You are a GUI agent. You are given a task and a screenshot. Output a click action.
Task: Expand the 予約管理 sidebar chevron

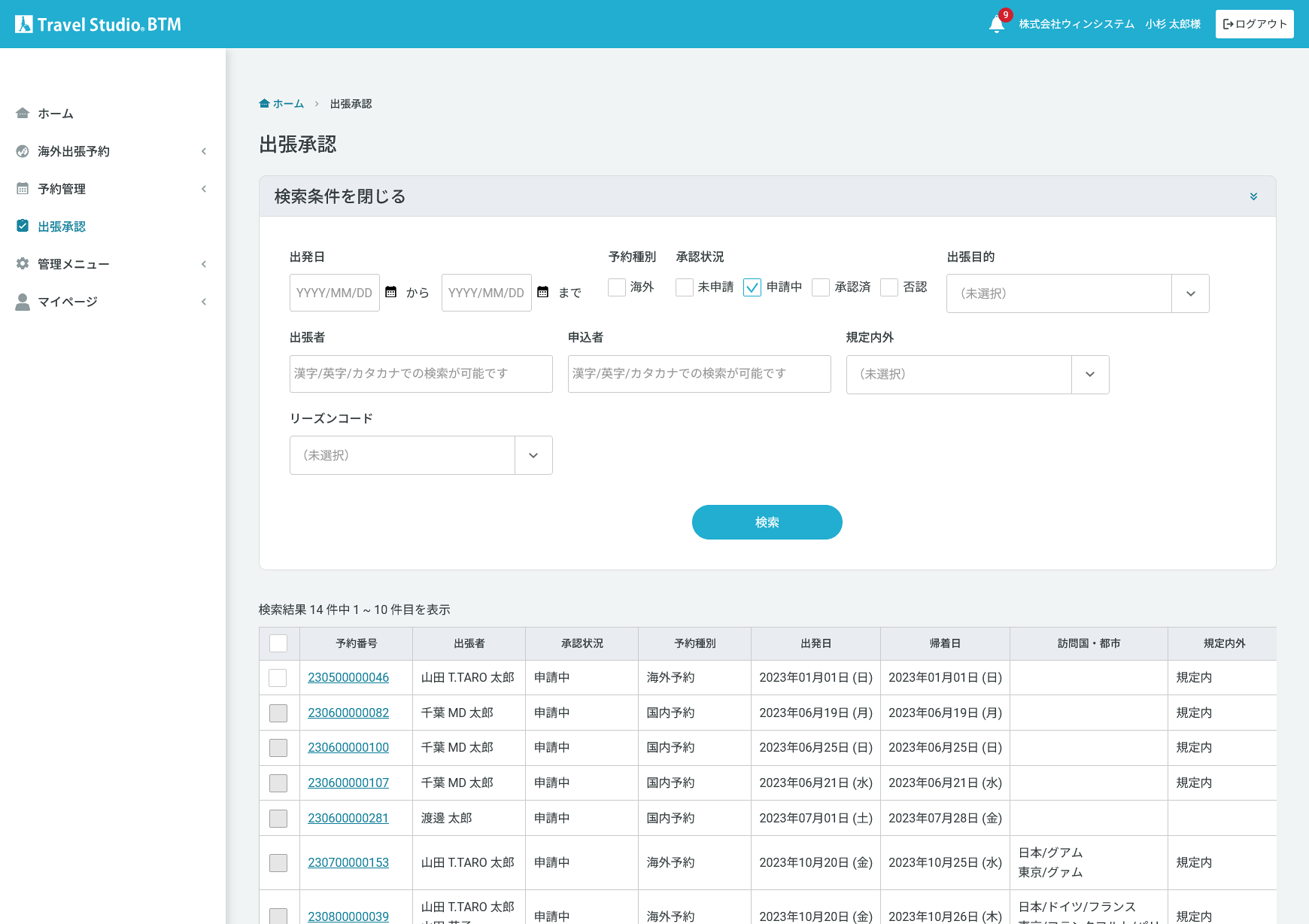[204, 189]
